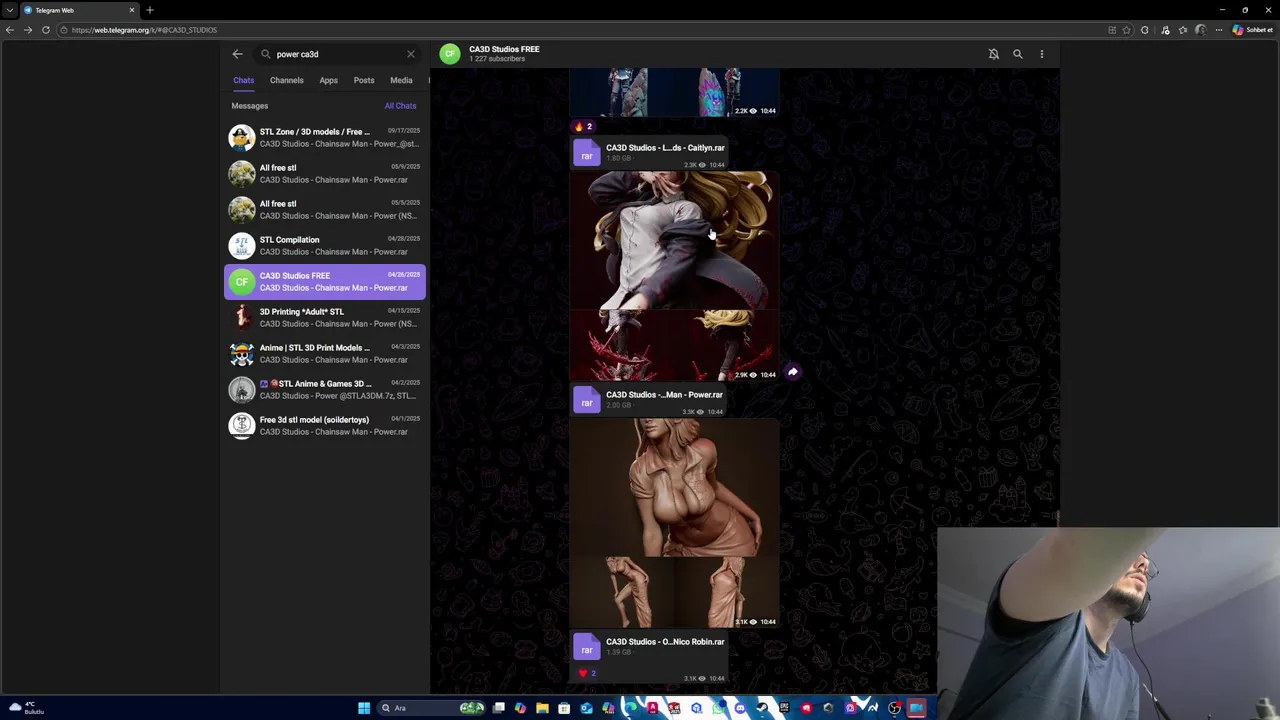Open a new browser tab with plus
The image size is (1280, 720).
click(x=149, y=10)
